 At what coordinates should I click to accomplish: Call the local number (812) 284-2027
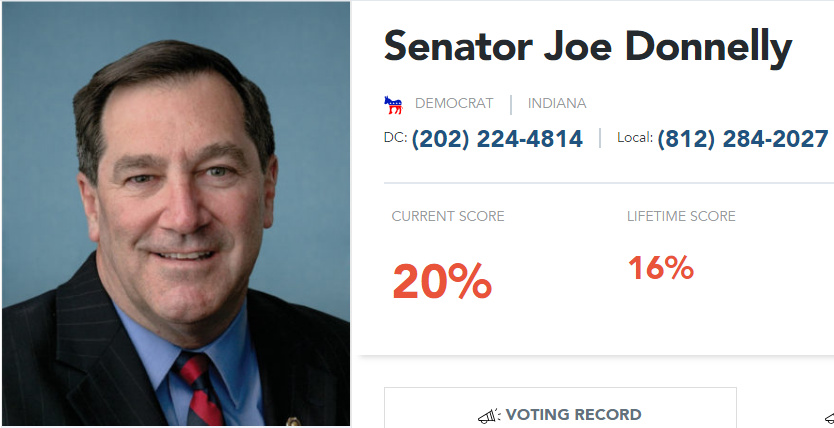pyautogui.click(x=743, y=139)
